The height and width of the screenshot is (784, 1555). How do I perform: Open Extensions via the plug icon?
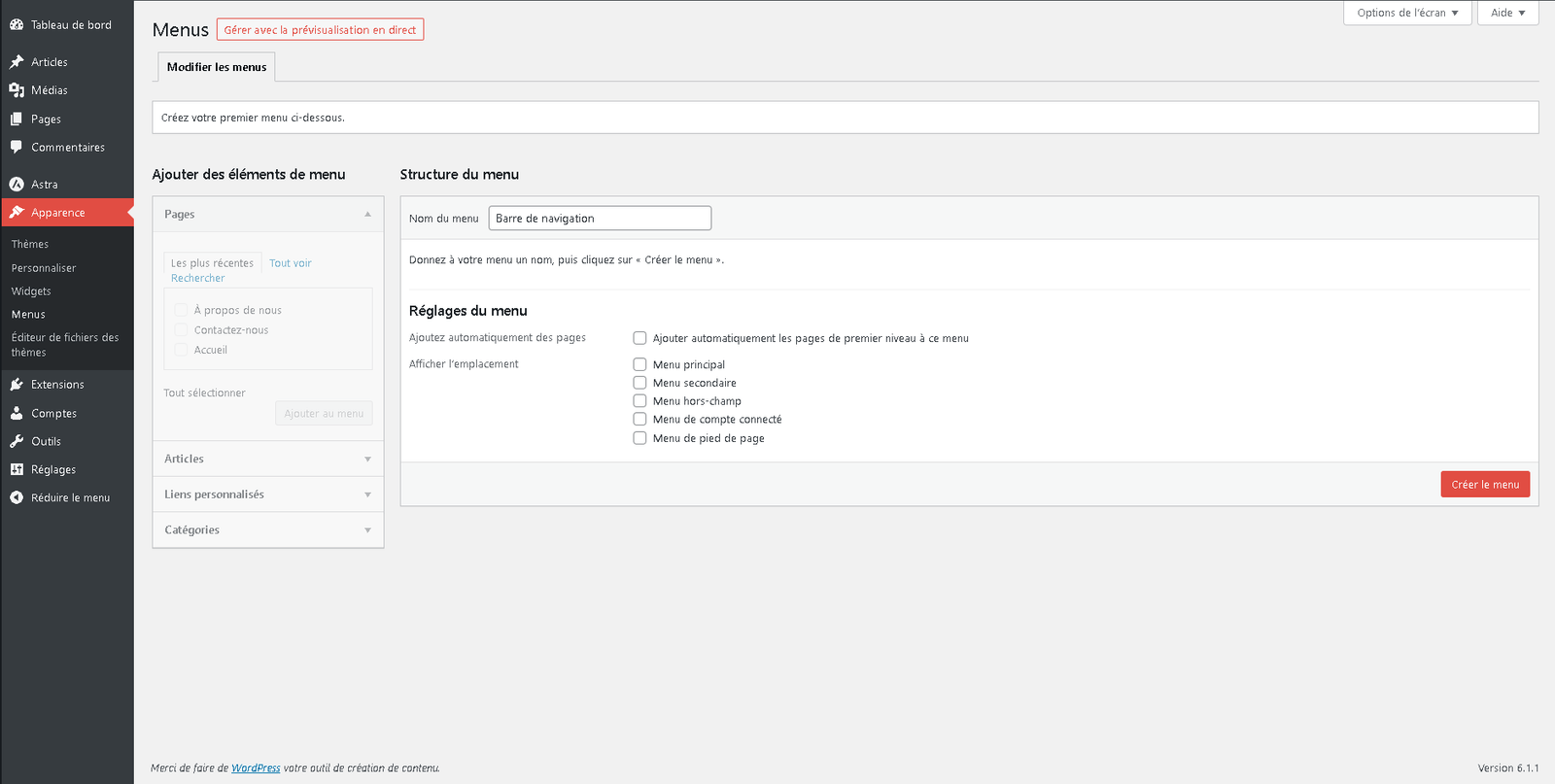[x=17, y=385]
